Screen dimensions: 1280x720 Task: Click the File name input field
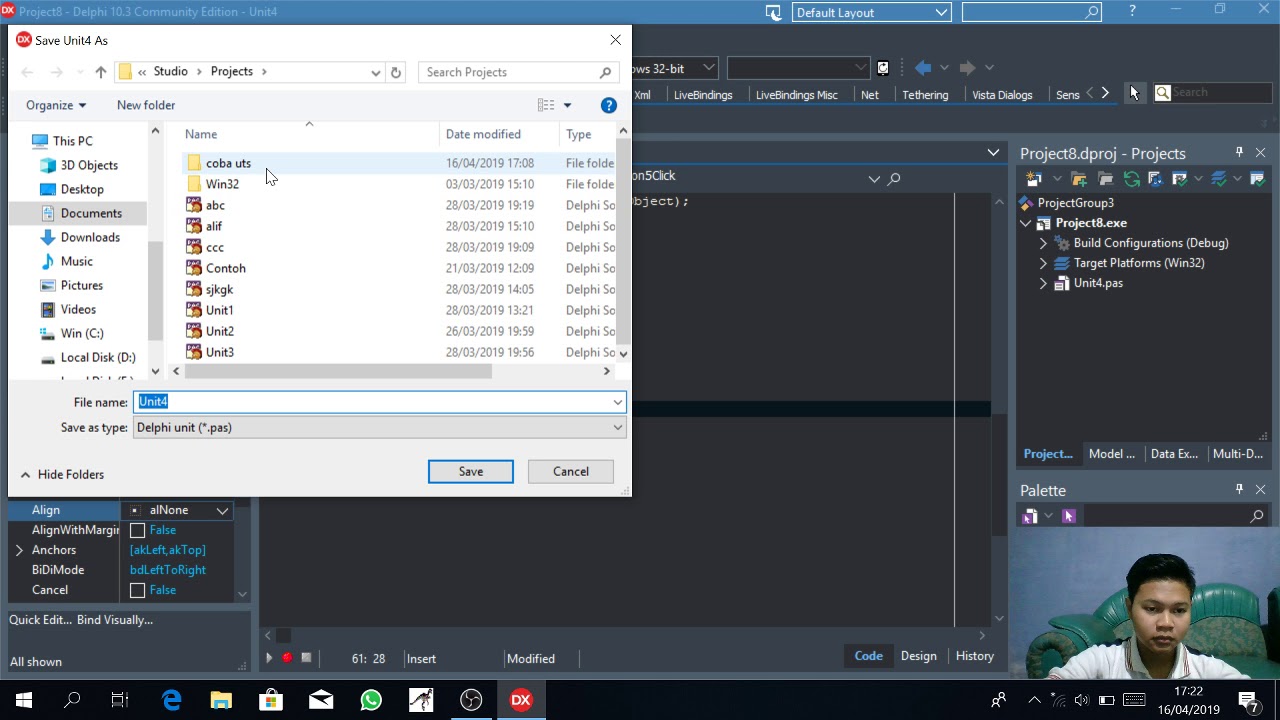pyautogui.click(x=371, y=402)
